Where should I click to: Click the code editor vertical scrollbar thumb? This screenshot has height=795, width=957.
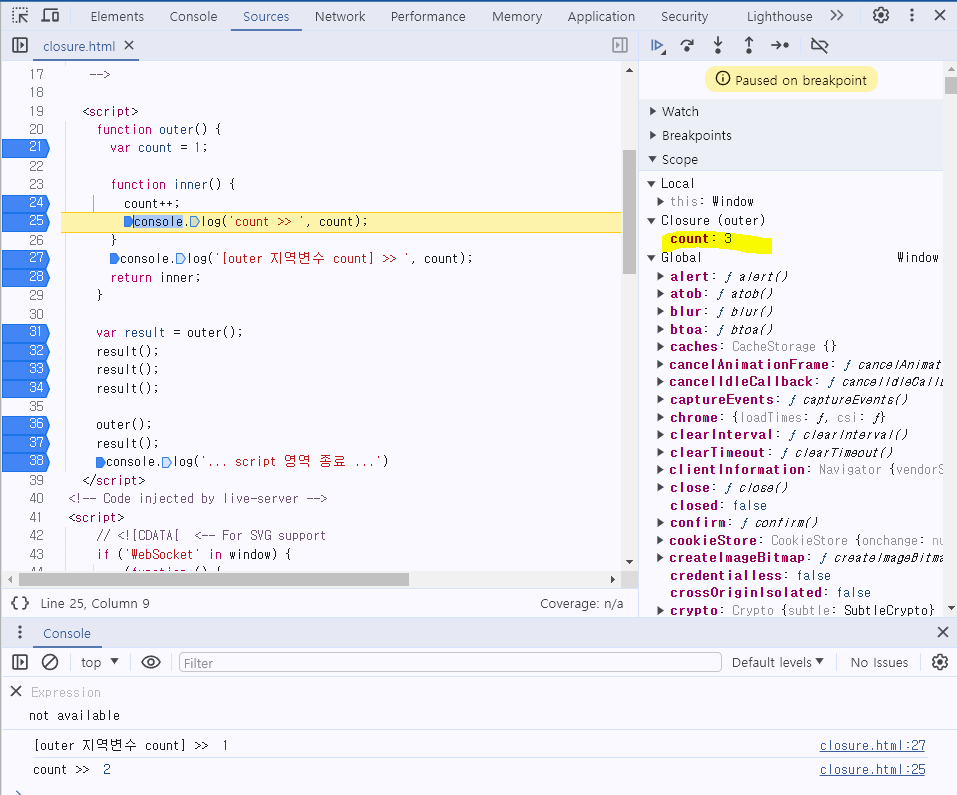pyautogui.click(x=629, y=211)
